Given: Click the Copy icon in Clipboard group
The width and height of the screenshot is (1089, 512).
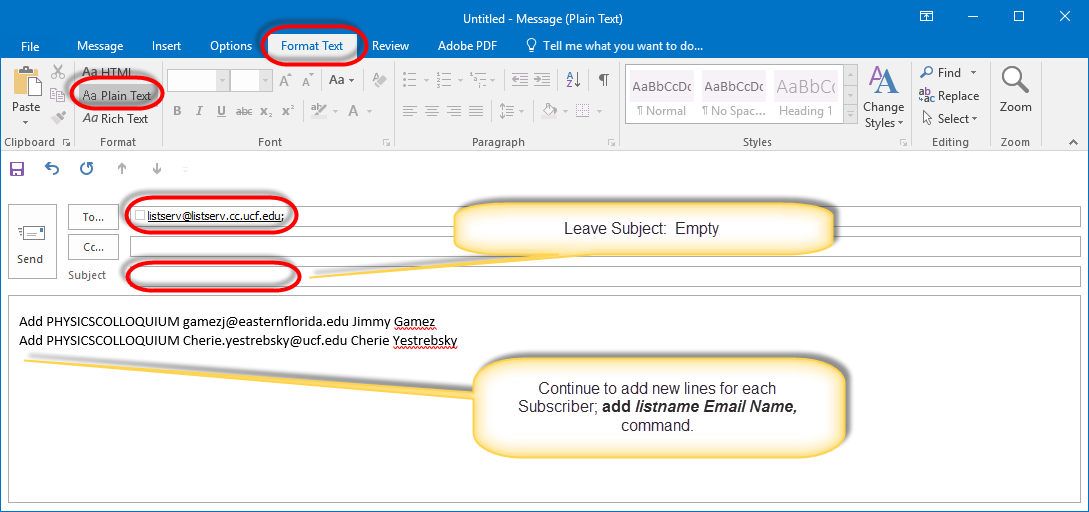Looking at the screenshot, I should [58, 94].
